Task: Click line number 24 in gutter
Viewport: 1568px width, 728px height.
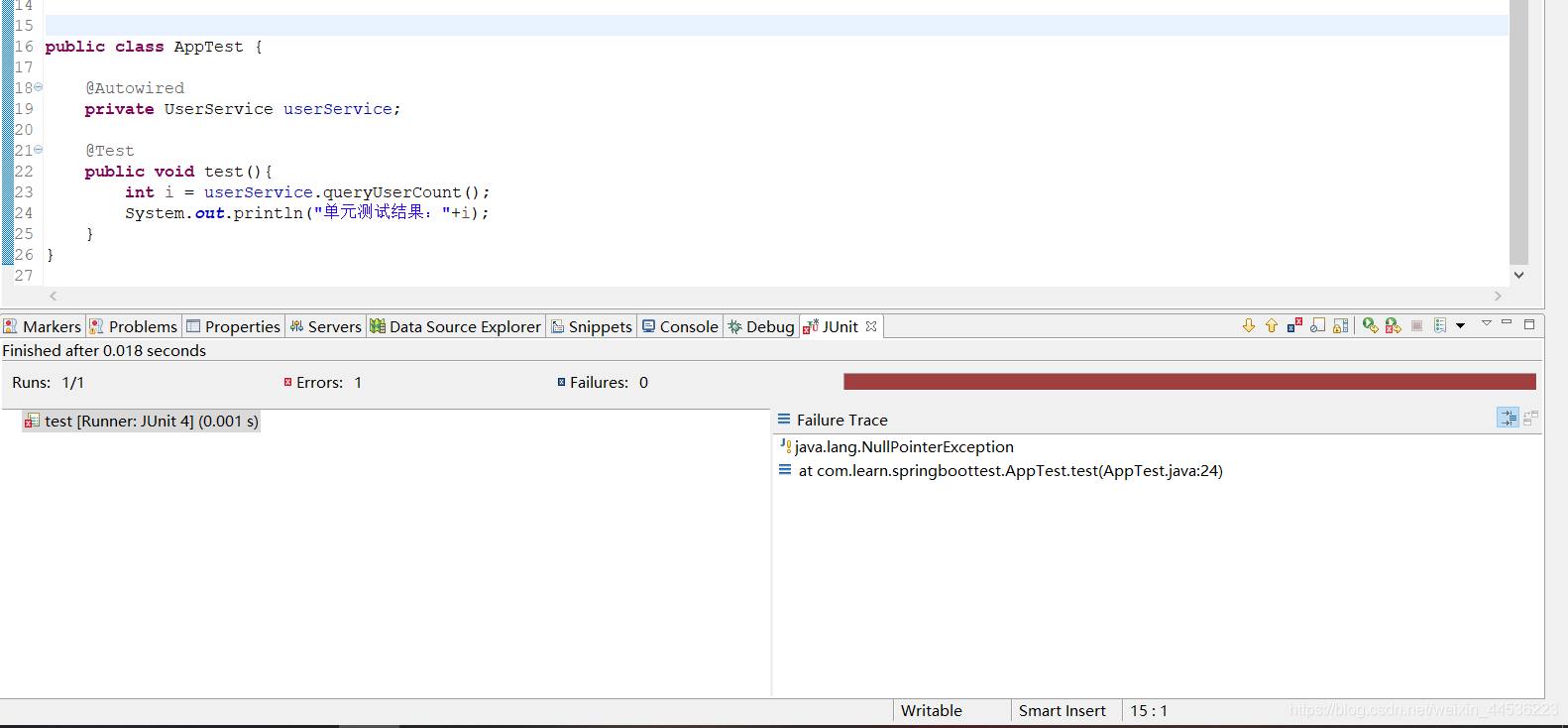Action: point(23,213)
